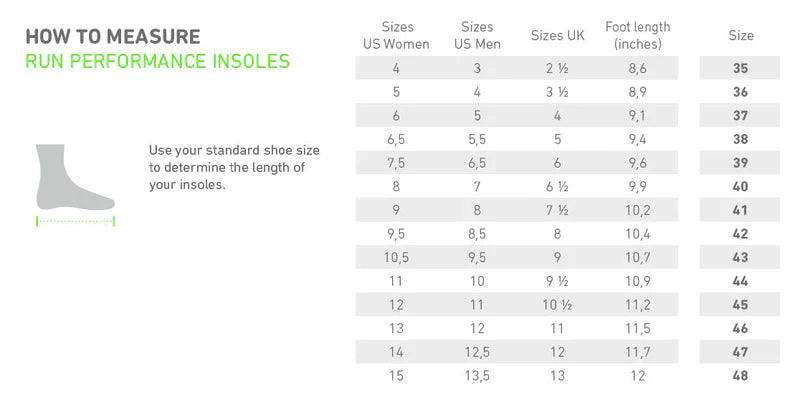Click the green RUN PERFORMANCE INSOLES title
Screen dimensions: 800x412
click(157, 61)
